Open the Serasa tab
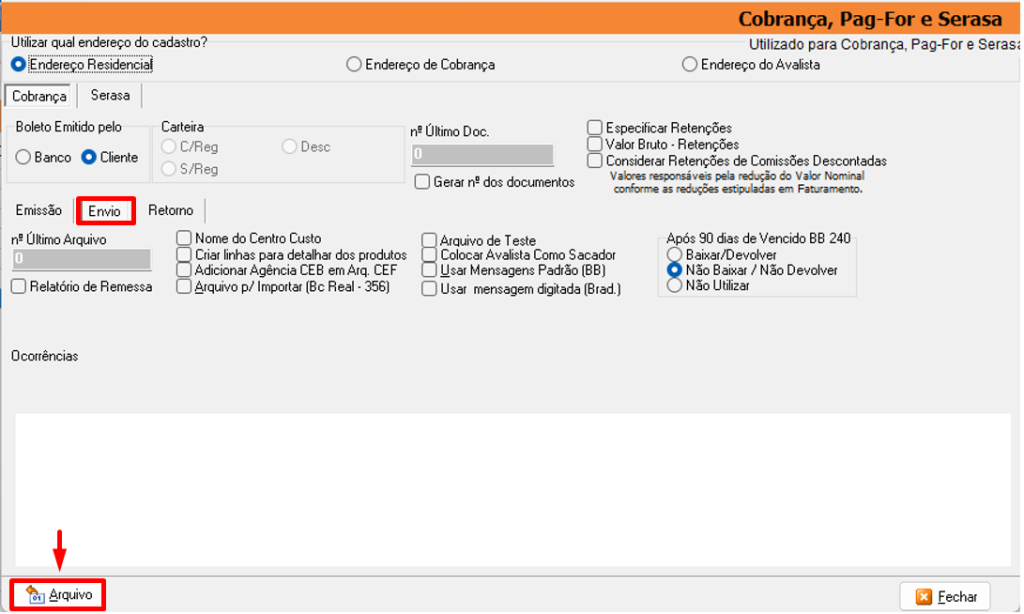Screen dimensions: 1024x614 pyautogui.click(x=110, y=95)
